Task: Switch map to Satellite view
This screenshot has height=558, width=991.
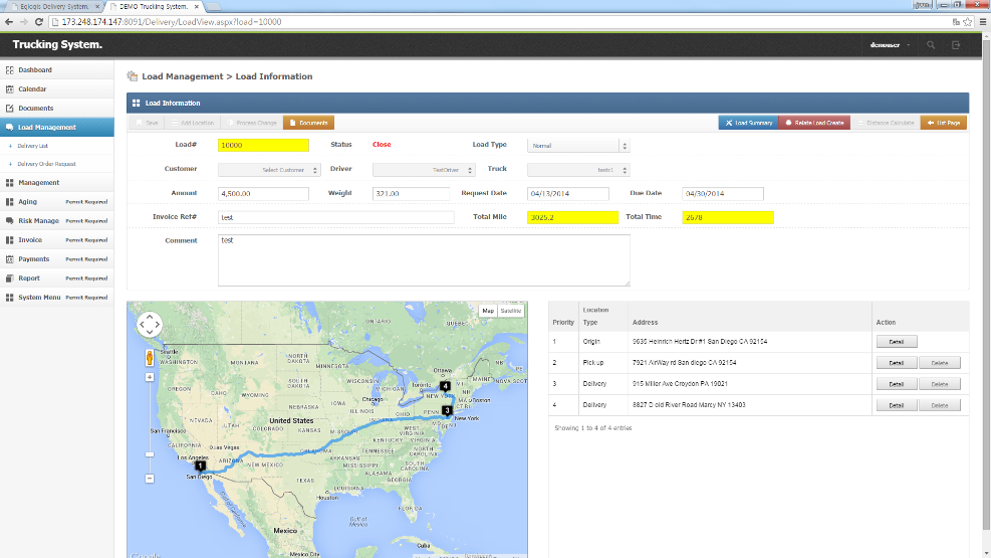Action: [x=511, y=311]
